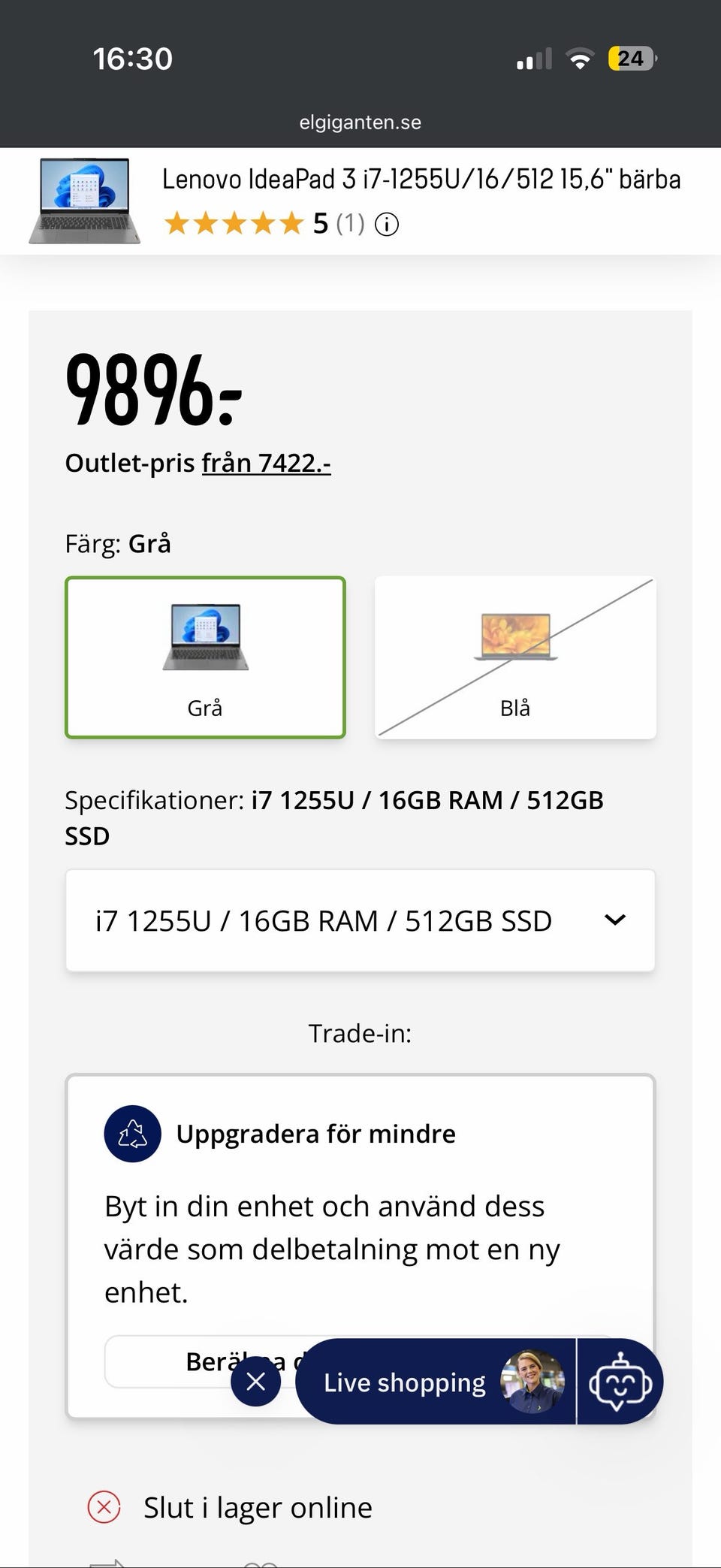This screenshot has height=1568, width=721.
Task: Open Outlet-pris från 7422.- link
Action: coord(266,463)
